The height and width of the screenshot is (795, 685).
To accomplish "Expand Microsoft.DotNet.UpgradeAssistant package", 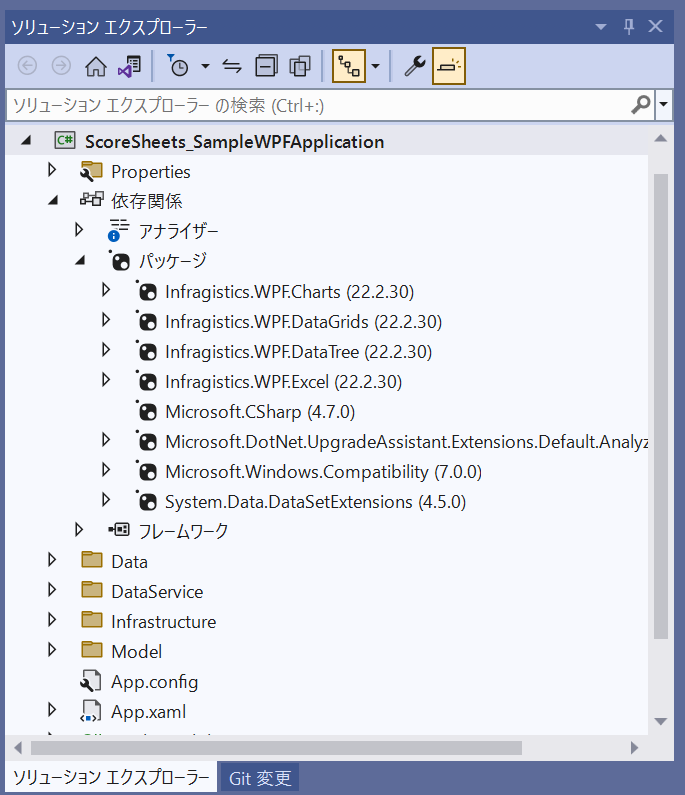I will 106,440.
